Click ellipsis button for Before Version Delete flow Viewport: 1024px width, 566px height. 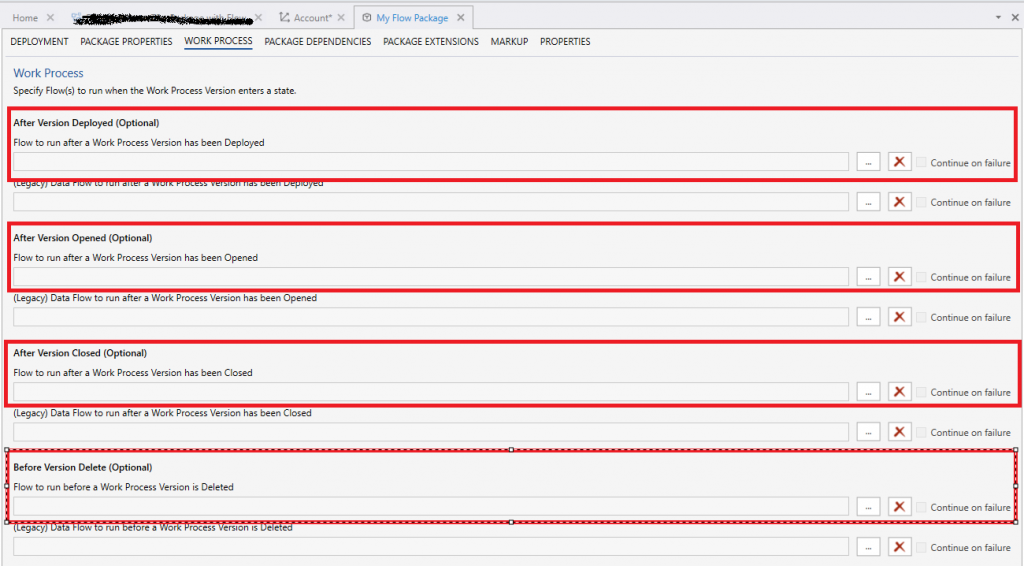coord(868,507)
